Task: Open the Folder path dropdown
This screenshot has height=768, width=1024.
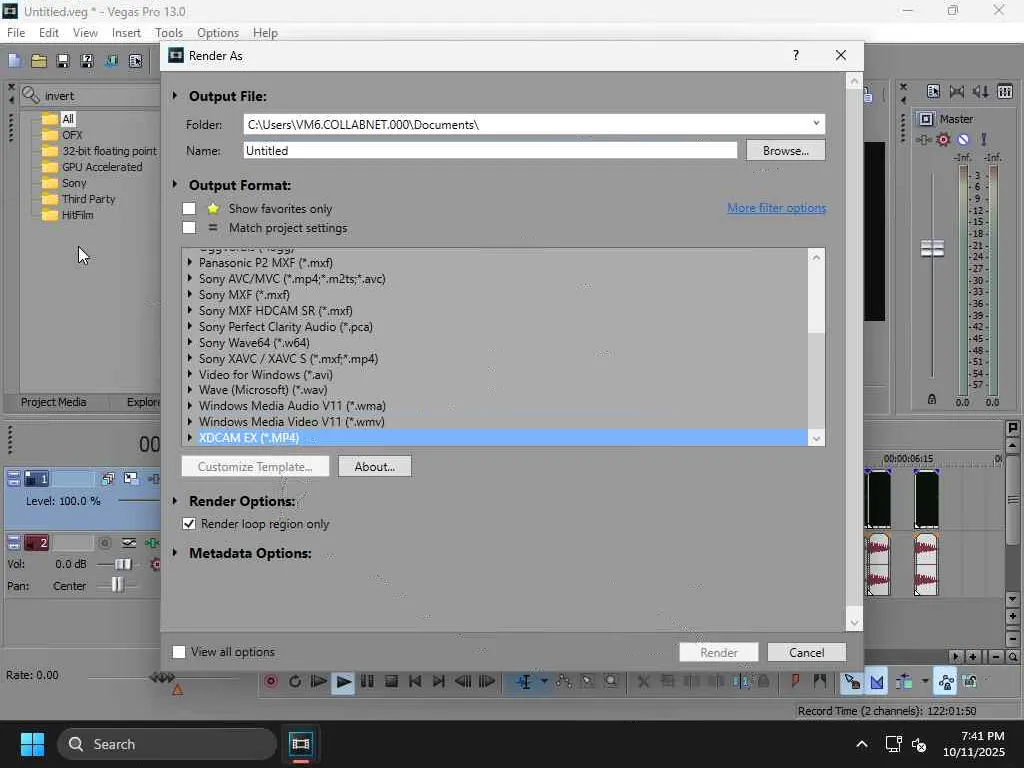Action: pyautogui.click(x=816, y=123)
